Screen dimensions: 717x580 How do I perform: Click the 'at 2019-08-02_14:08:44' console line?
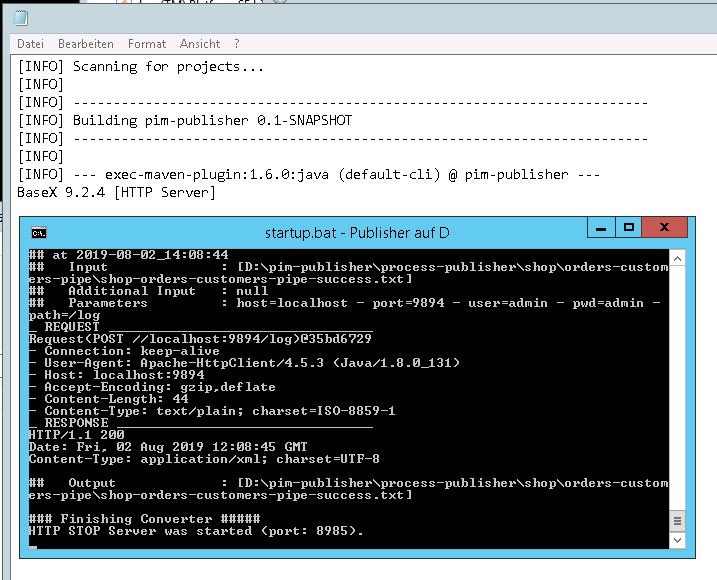tap(128, 255)
